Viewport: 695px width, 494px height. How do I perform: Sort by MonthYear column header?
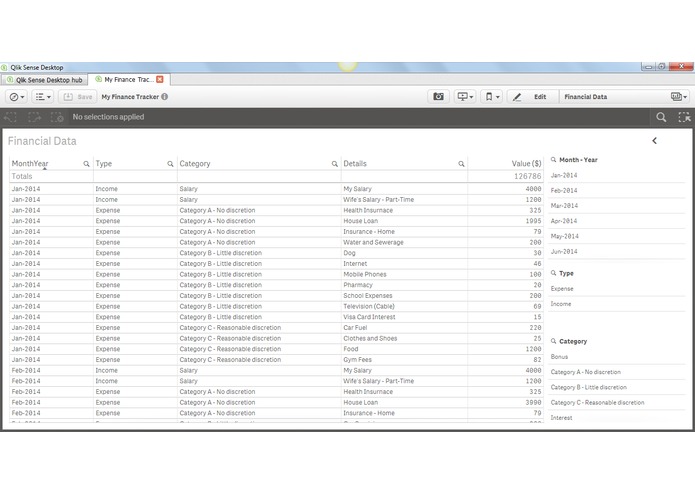click(x=30, y=163)
